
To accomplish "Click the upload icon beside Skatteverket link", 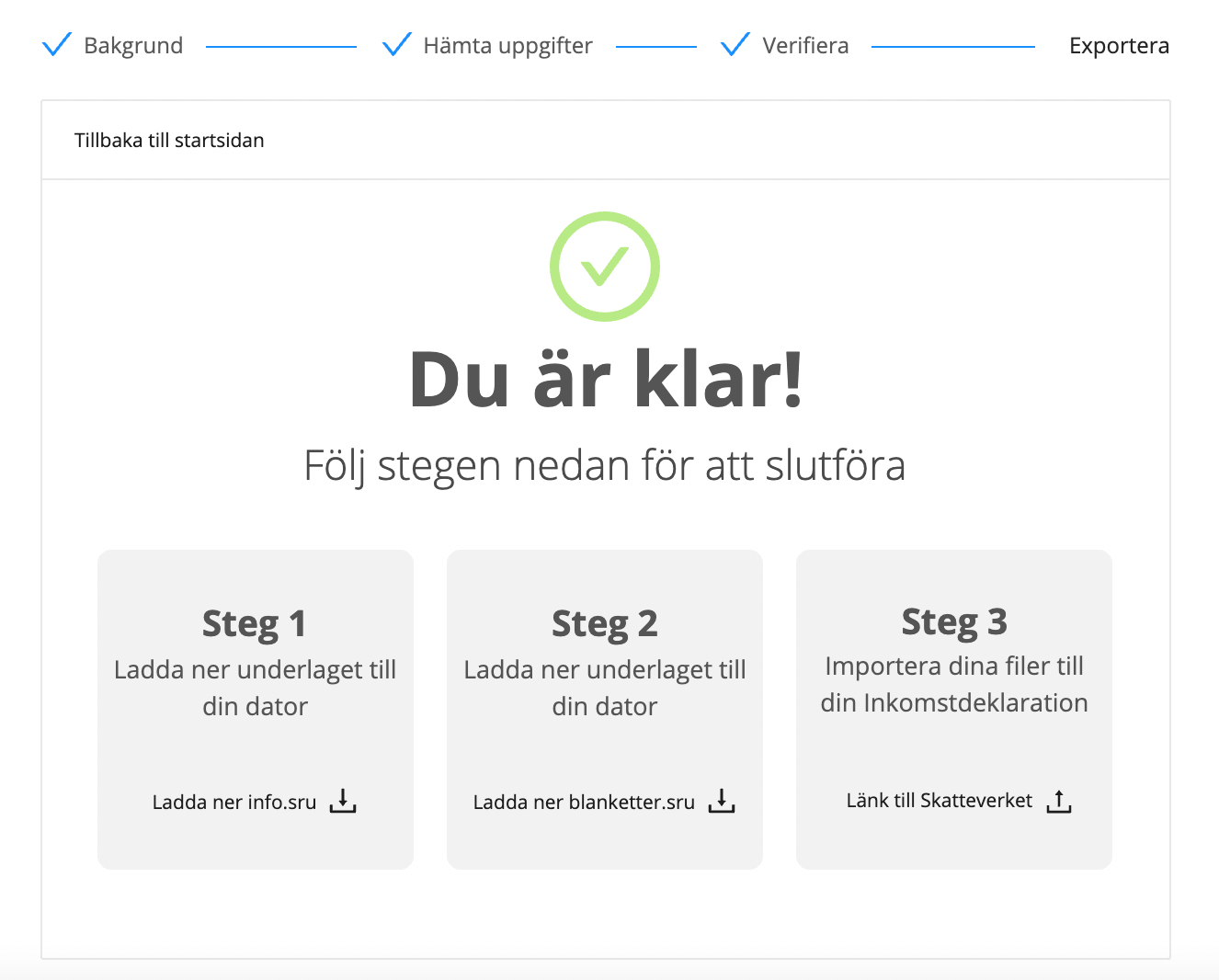I will 1059,801.
